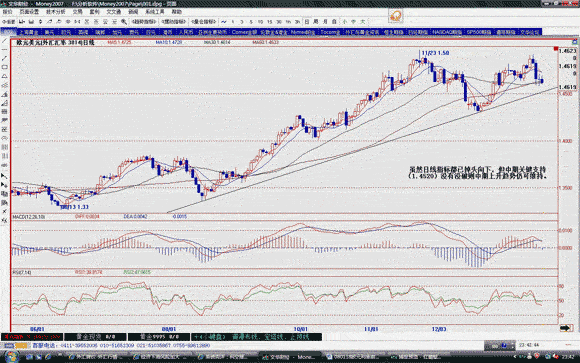Open the third indicator dropdown in the toolbar
Image resolution: width=580 pixels, height=363 pixels.
pyautogui.click(x=203, y=22)
